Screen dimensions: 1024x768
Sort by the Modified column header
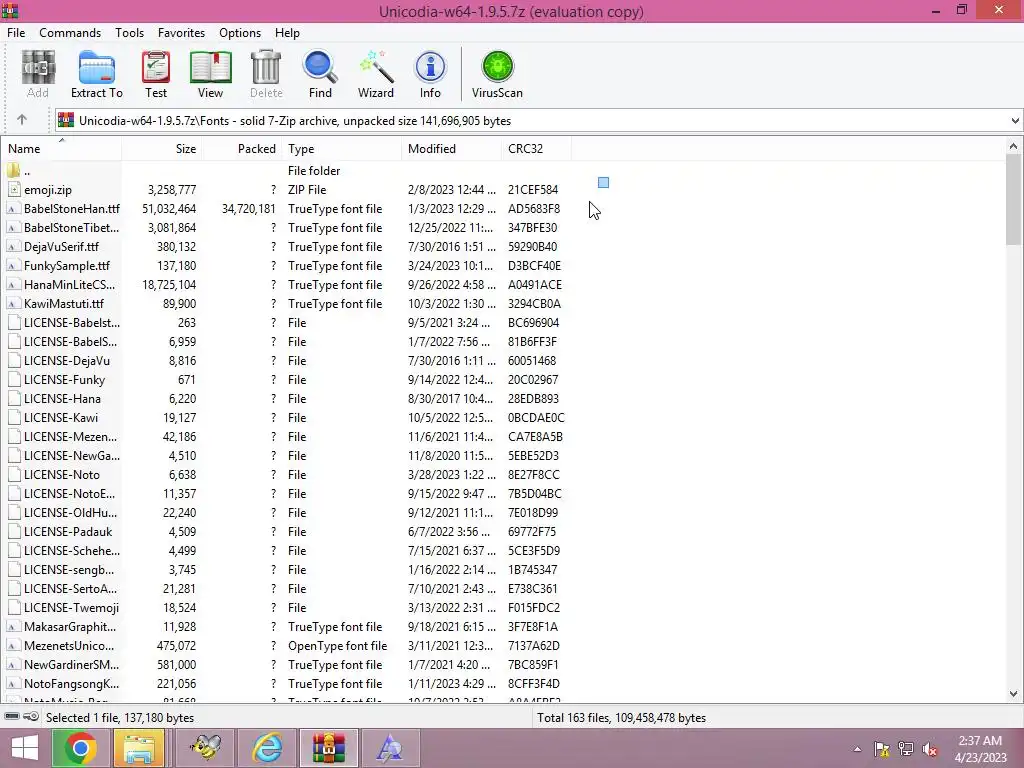click(451, 149)
